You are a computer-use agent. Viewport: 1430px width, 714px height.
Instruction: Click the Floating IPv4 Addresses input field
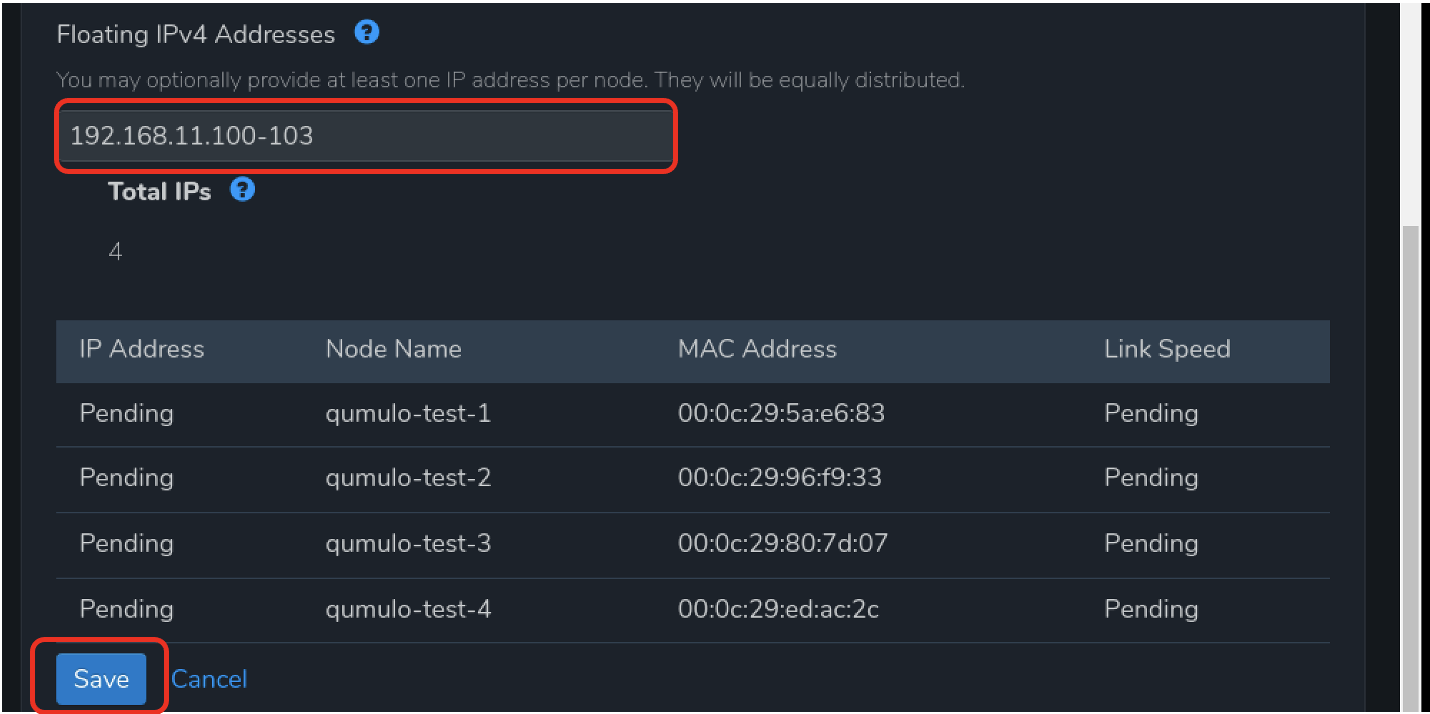click(365, 136)
